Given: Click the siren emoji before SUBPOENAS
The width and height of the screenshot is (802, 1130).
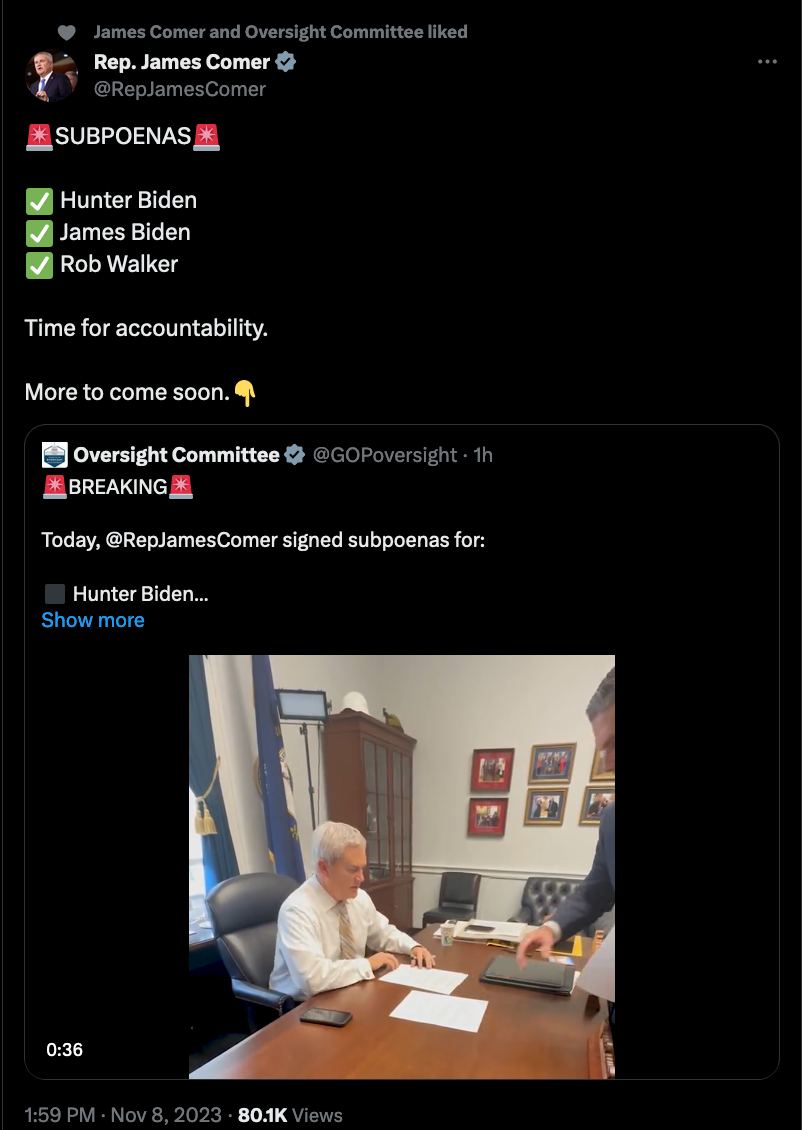Looking at the screenshot, I should pyautogui.click(x=39, y=136).
